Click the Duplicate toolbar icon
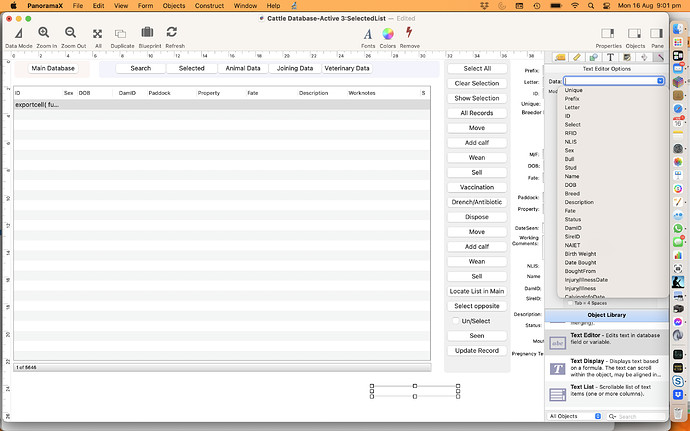690x431 pixels. point(120,34)
